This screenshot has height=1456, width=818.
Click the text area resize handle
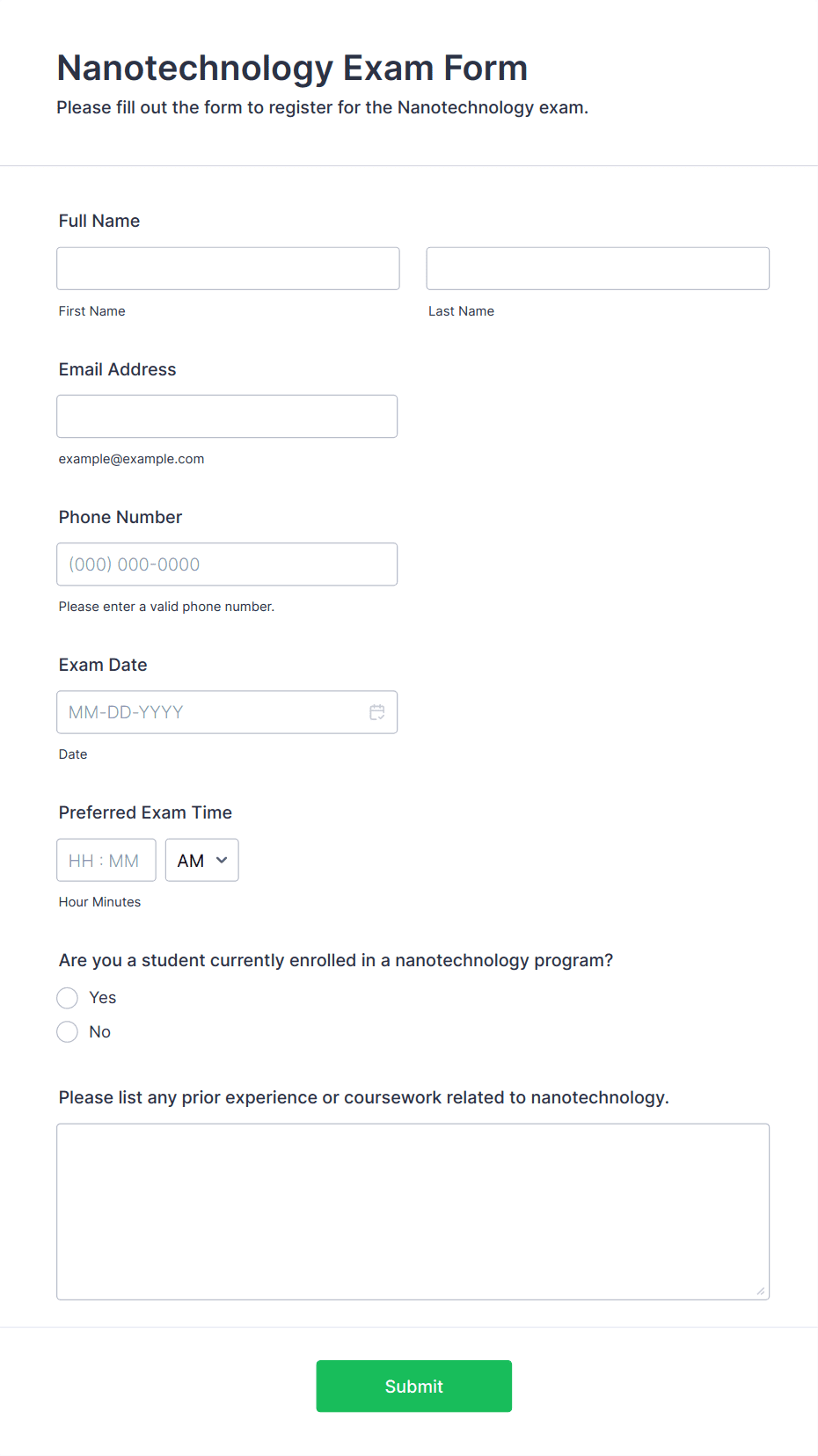pos(761,1291)
